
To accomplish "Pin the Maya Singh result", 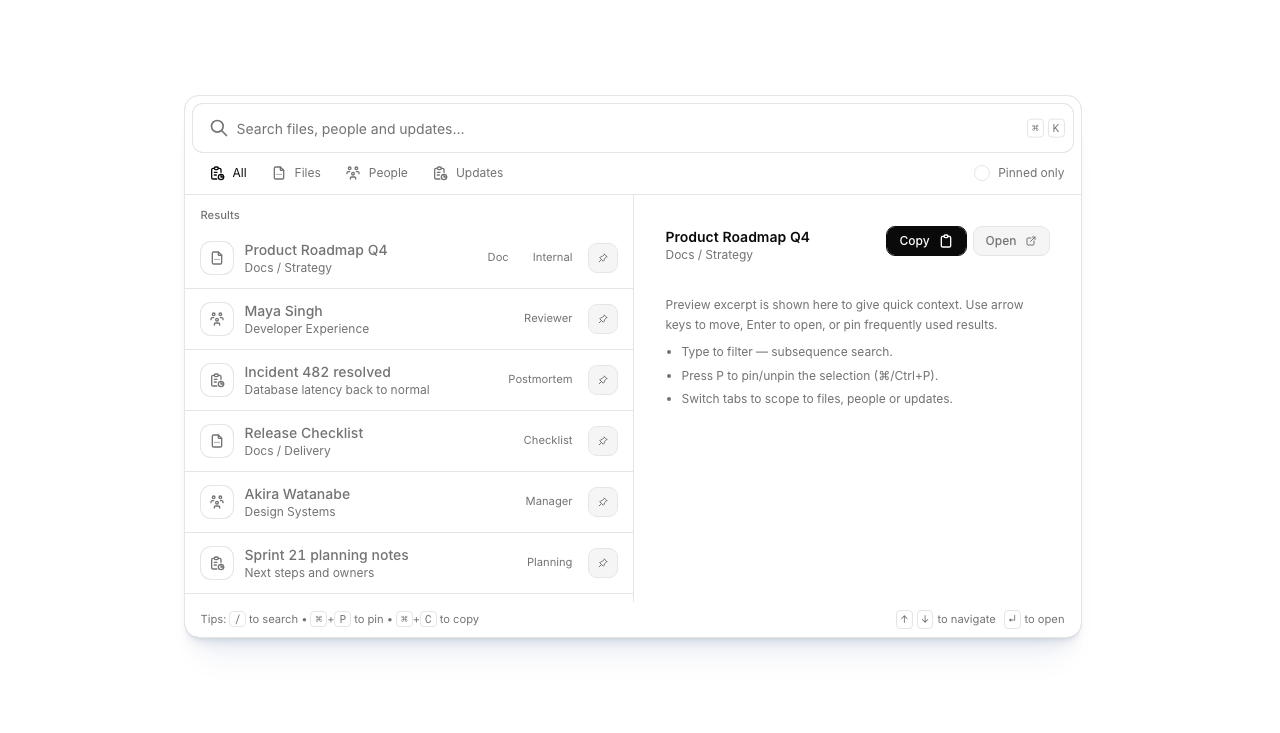I will click(x=602, y=319).
